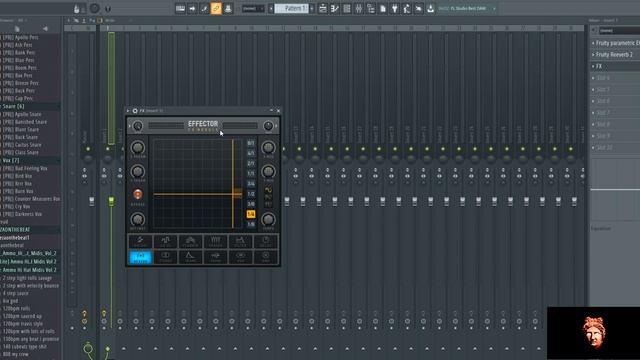640x360 pixels.
Task: Open Fruity Reeverb 2 in mixer slots
Action: tap(614, 55)
